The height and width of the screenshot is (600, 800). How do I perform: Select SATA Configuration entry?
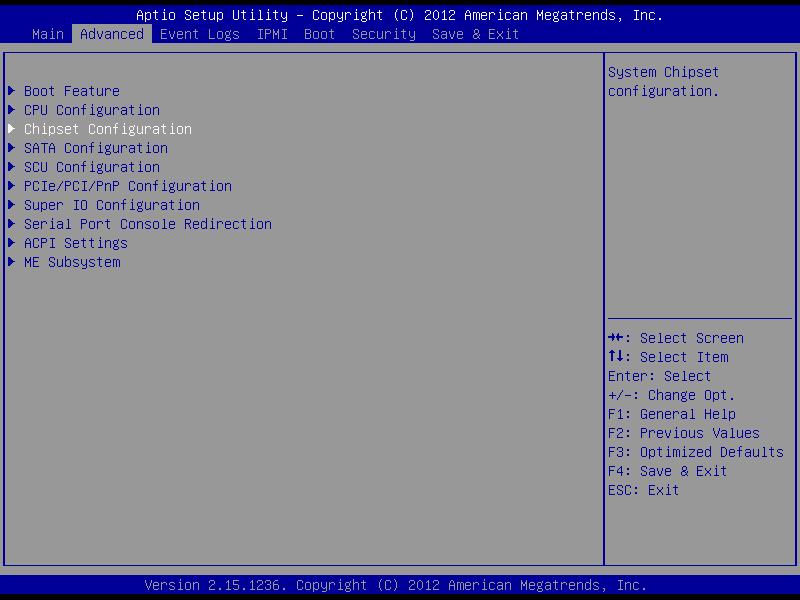95,148
